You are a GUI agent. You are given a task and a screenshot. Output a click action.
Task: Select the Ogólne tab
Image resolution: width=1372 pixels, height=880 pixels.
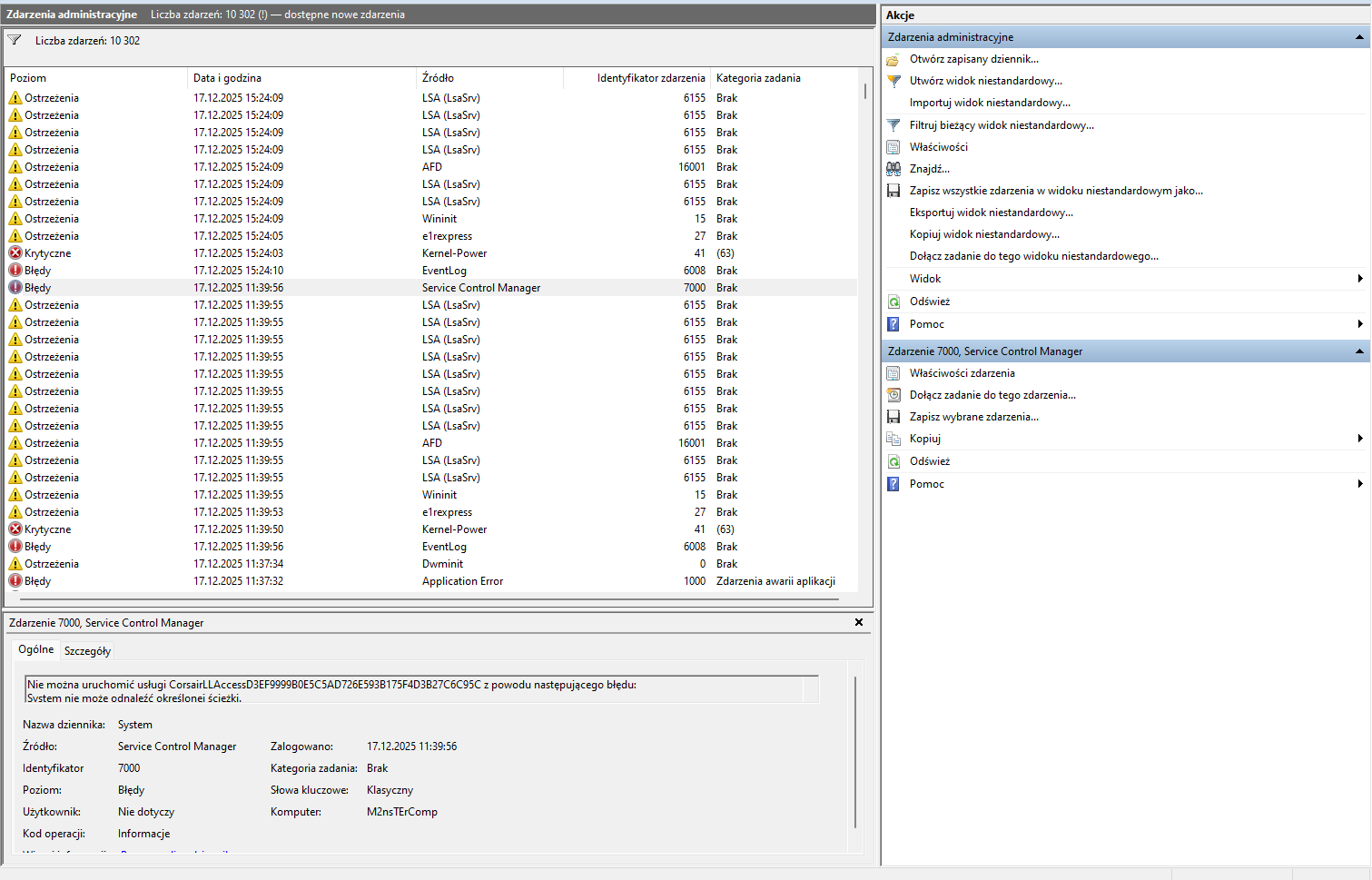(36, 649)
